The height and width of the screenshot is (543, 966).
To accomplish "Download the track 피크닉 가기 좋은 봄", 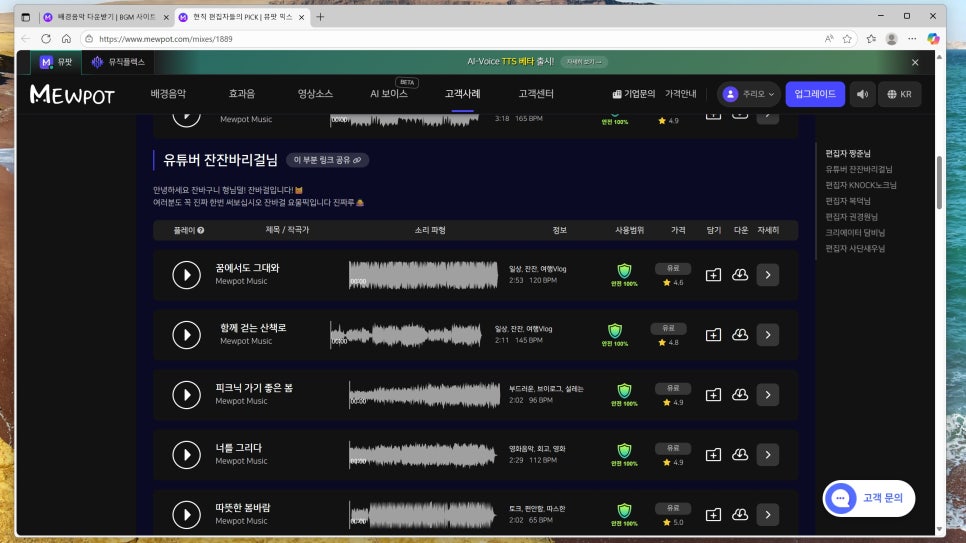I will [x=740, y=394].
